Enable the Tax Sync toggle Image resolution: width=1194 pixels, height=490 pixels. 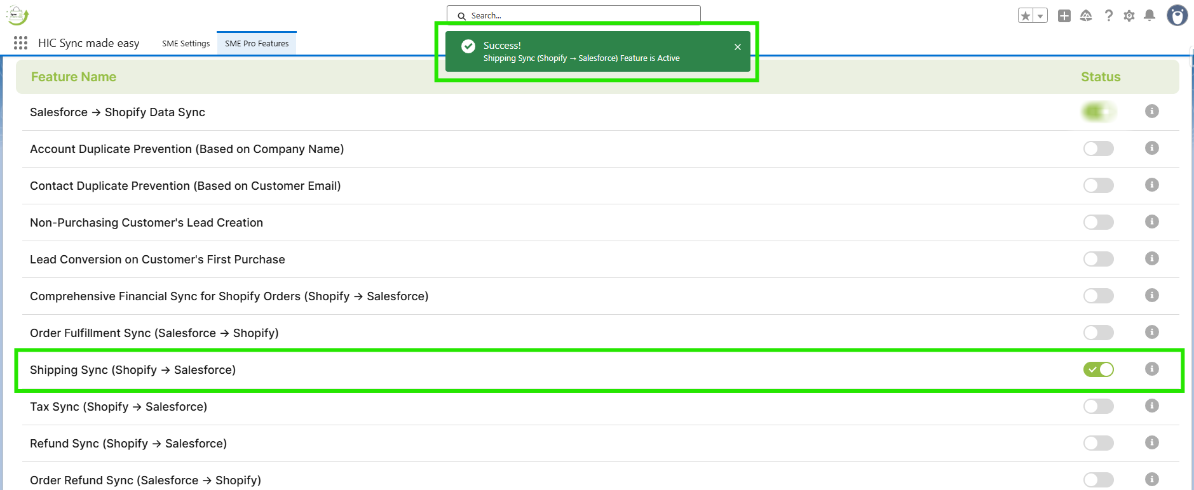pyautogui.click(x=1098, y=407)
